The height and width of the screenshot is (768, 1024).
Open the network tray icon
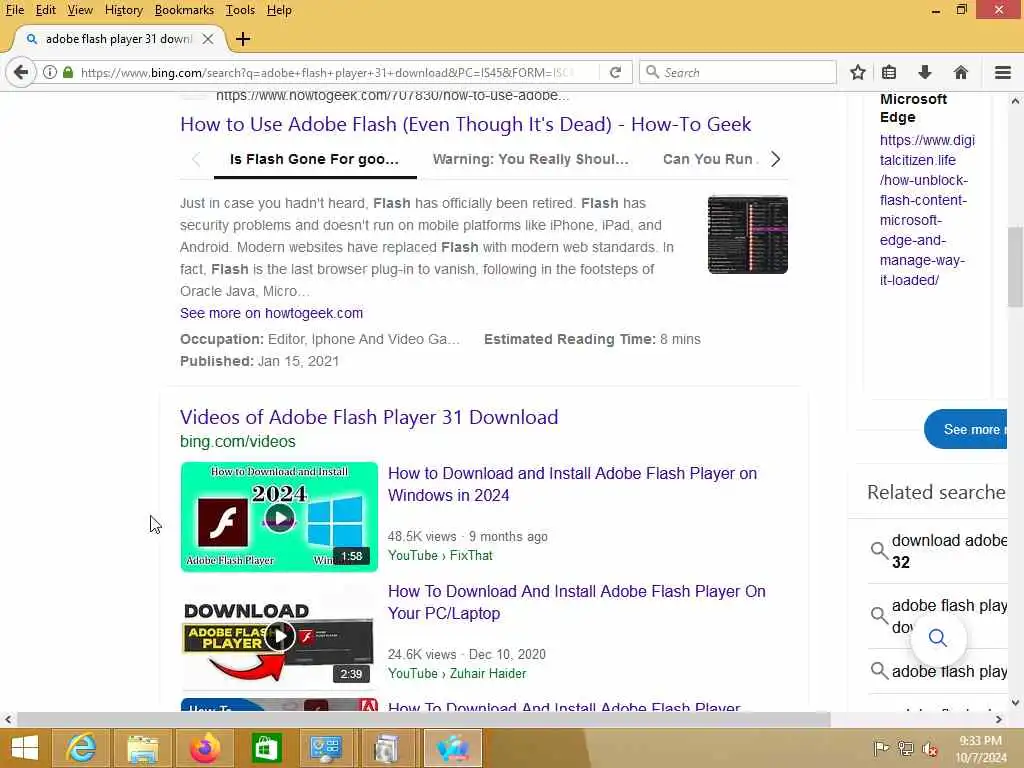(x=905, y=748)
